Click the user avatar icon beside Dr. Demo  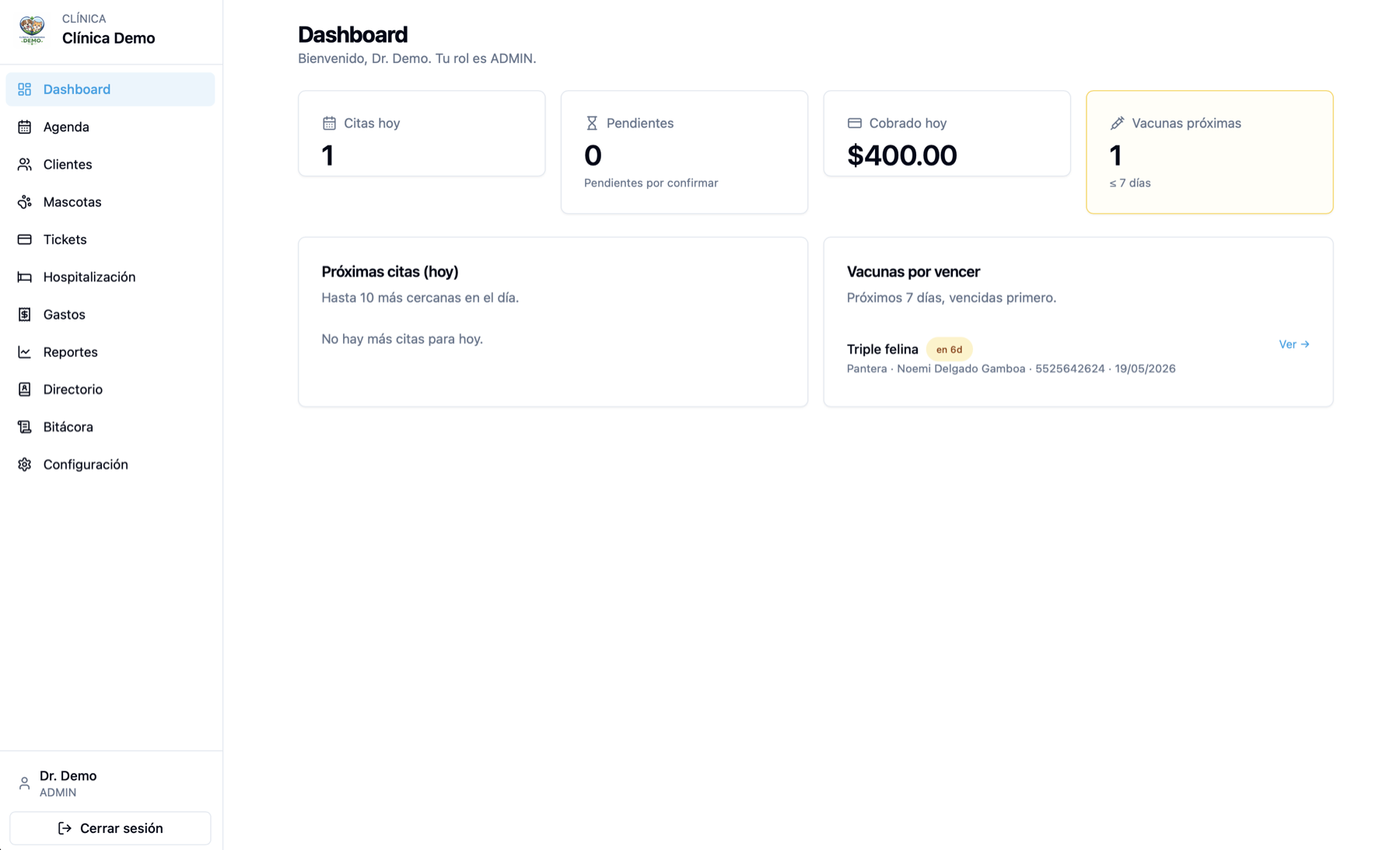pos(24,783)
